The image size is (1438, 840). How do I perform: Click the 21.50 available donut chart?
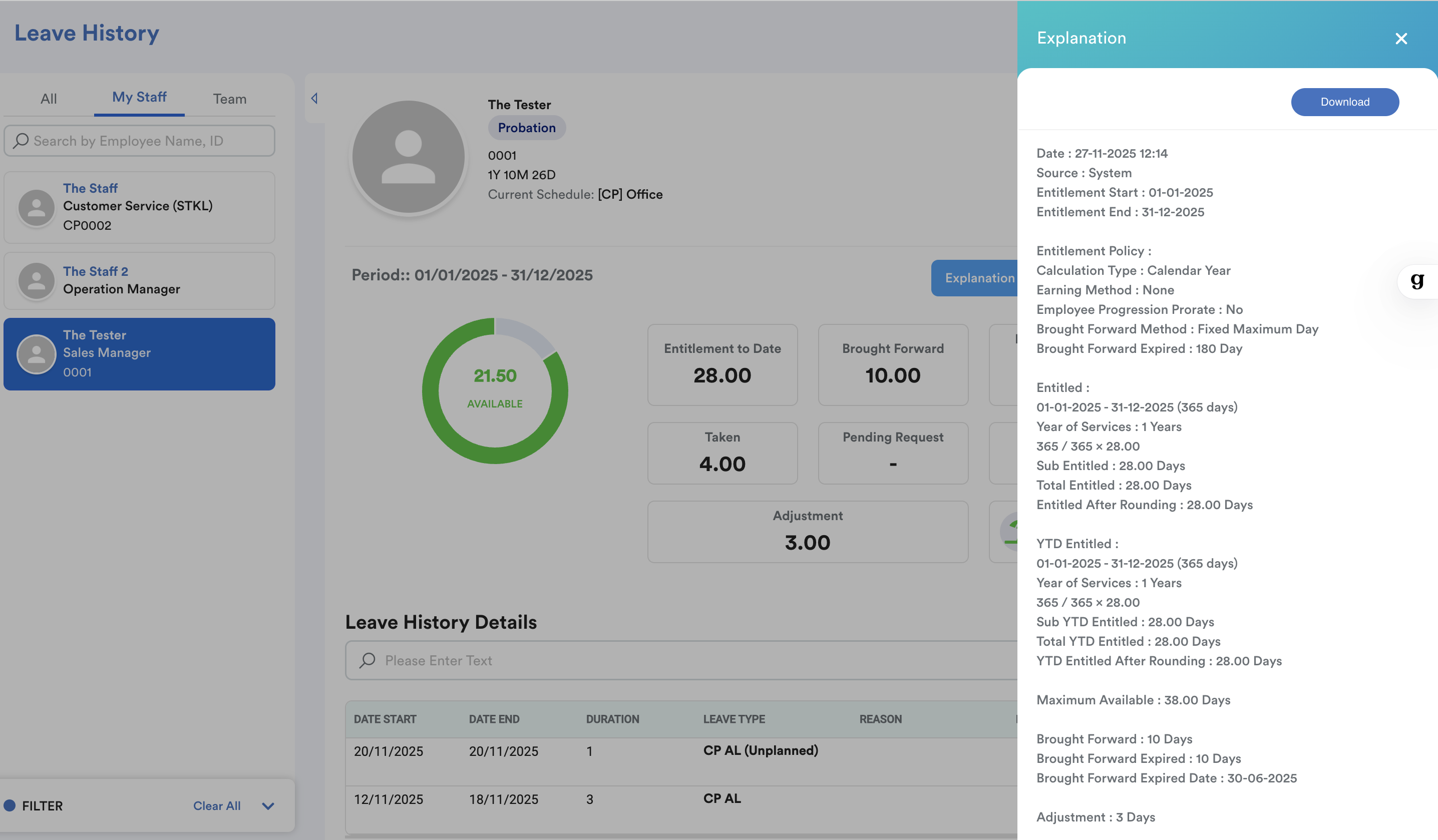pos(495,391)
